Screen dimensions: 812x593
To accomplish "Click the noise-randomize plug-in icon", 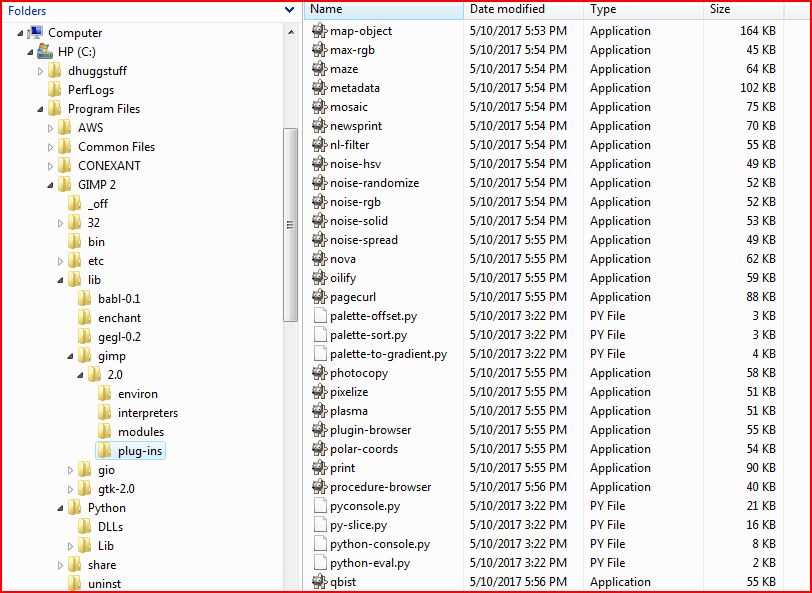I will tap(320, 182).
